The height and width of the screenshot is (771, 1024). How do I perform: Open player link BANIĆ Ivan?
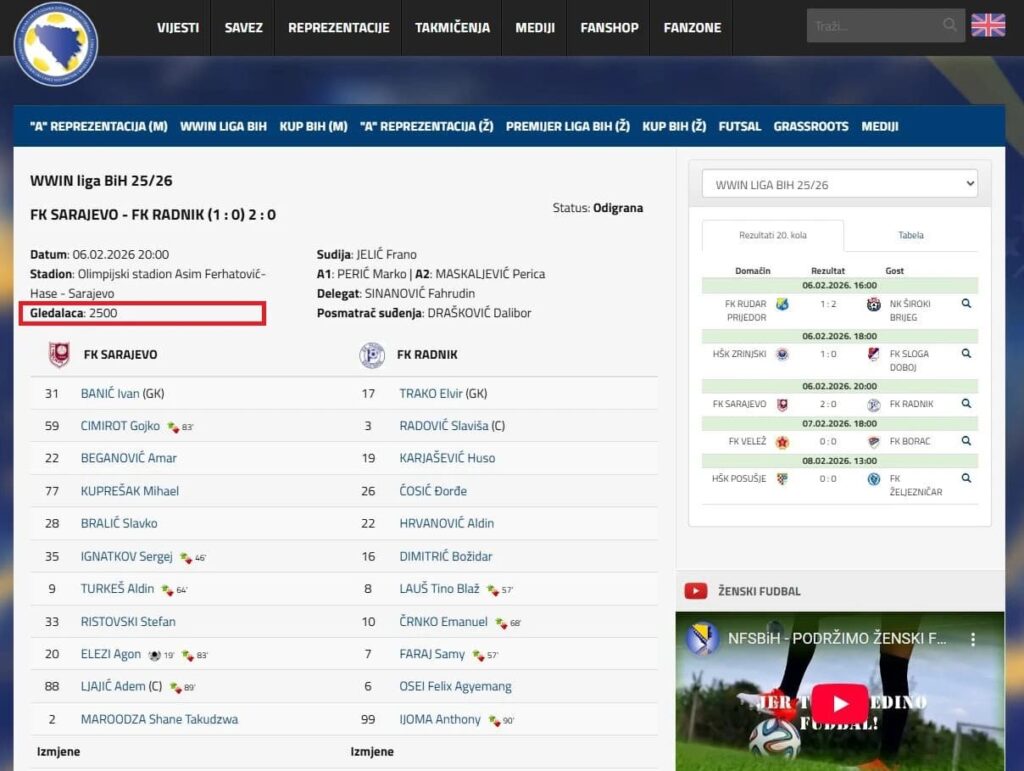(x=110, y=394)
